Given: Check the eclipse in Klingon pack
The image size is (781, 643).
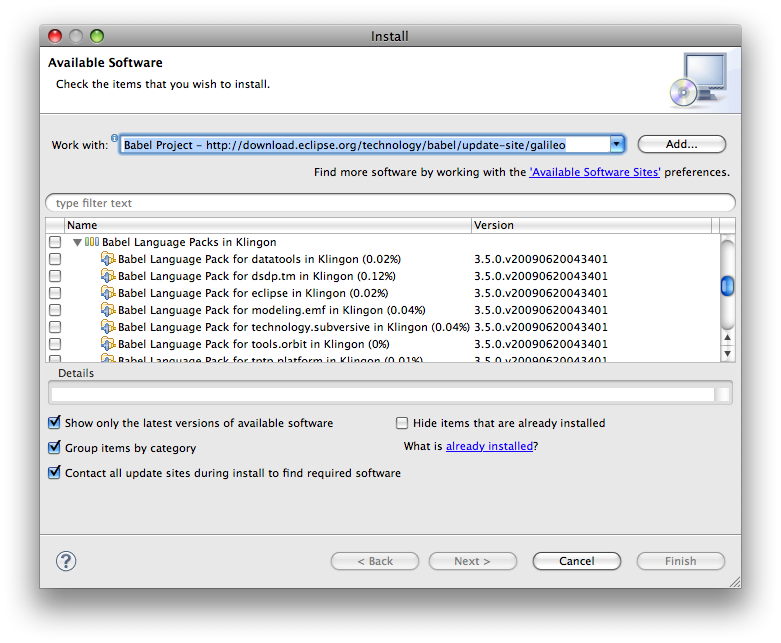Looking at the screenshot, I should pos(55,293).
